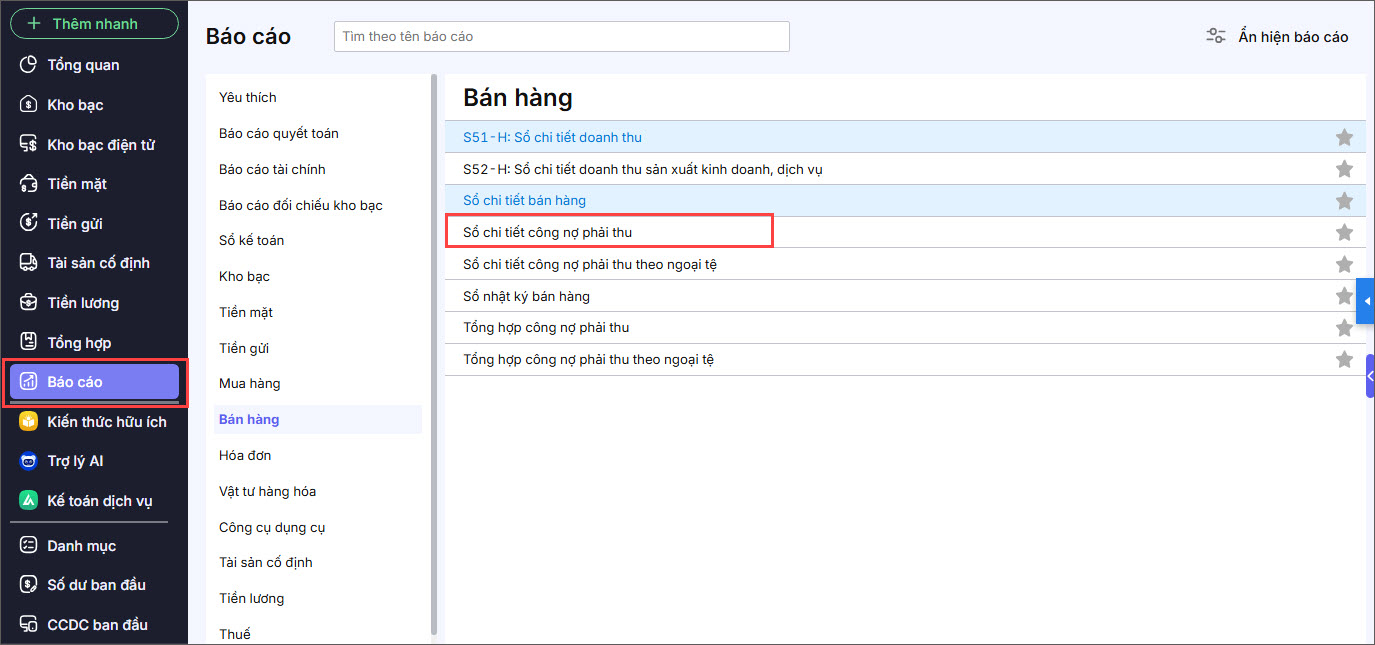The image size is (1375, 645).
Task: Open Tổng hợp công nợ phải thu report
Action: pyautogui.click(x=546, y=328)
